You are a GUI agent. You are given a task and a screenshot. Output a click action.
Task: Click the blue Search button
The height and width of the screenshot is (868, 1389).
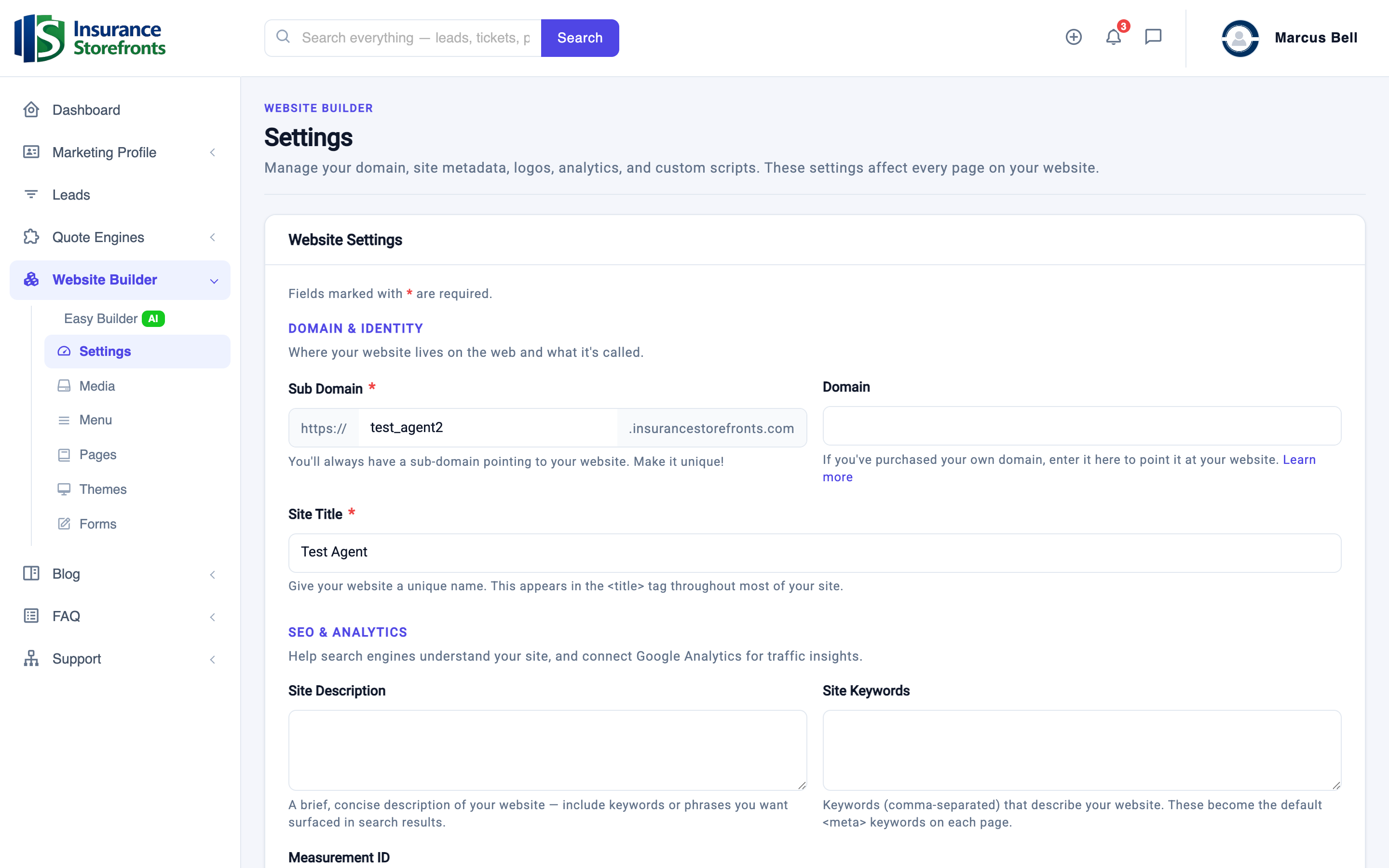pos(580,38)
